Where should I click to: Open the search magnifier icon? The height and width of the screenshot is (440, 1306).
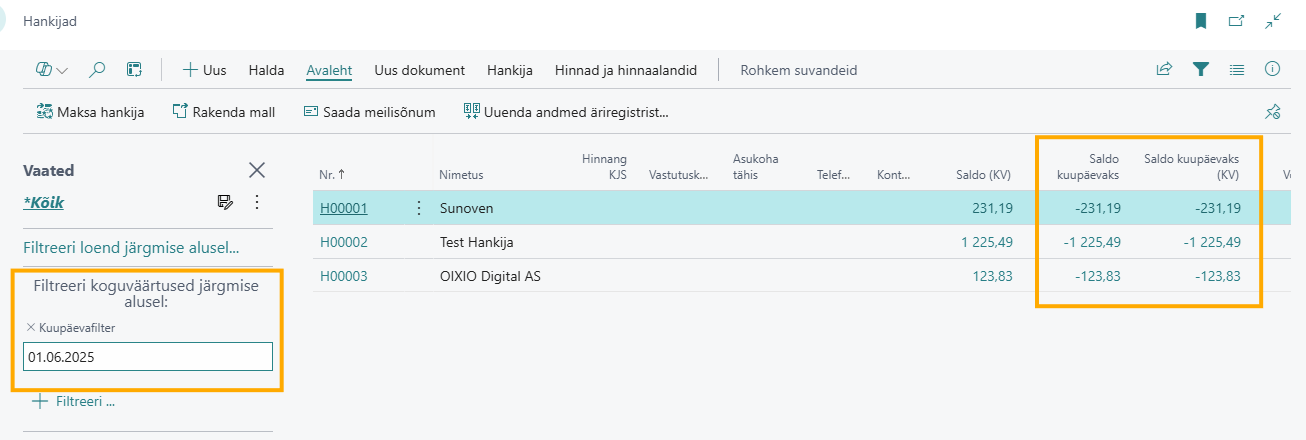pos(97,70)
